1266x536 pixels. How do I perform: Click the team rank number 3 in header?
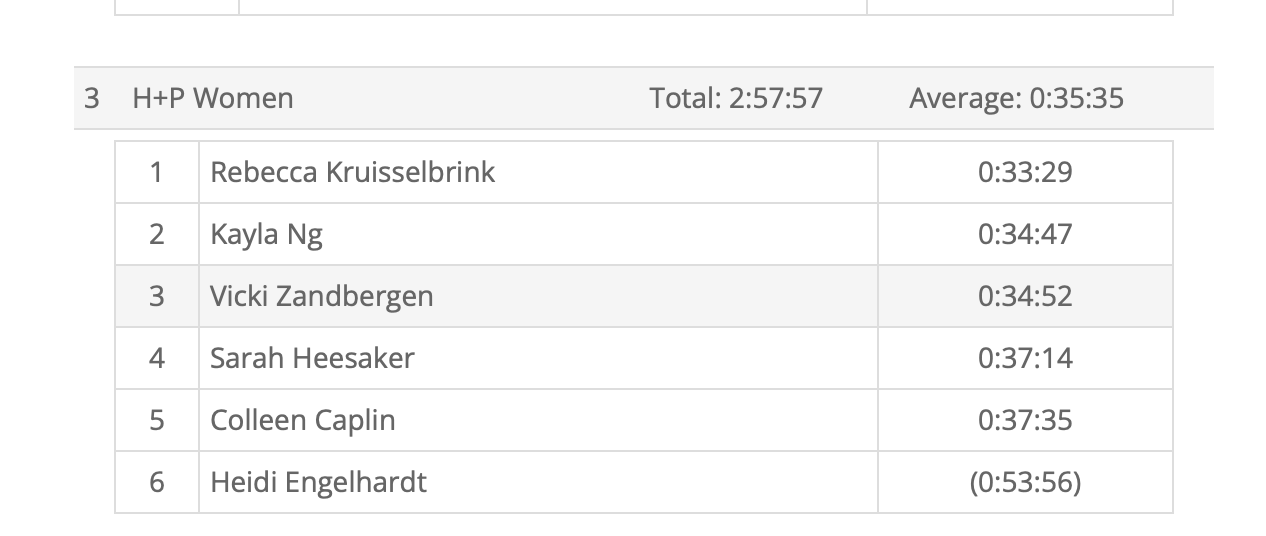coord(92,98)
